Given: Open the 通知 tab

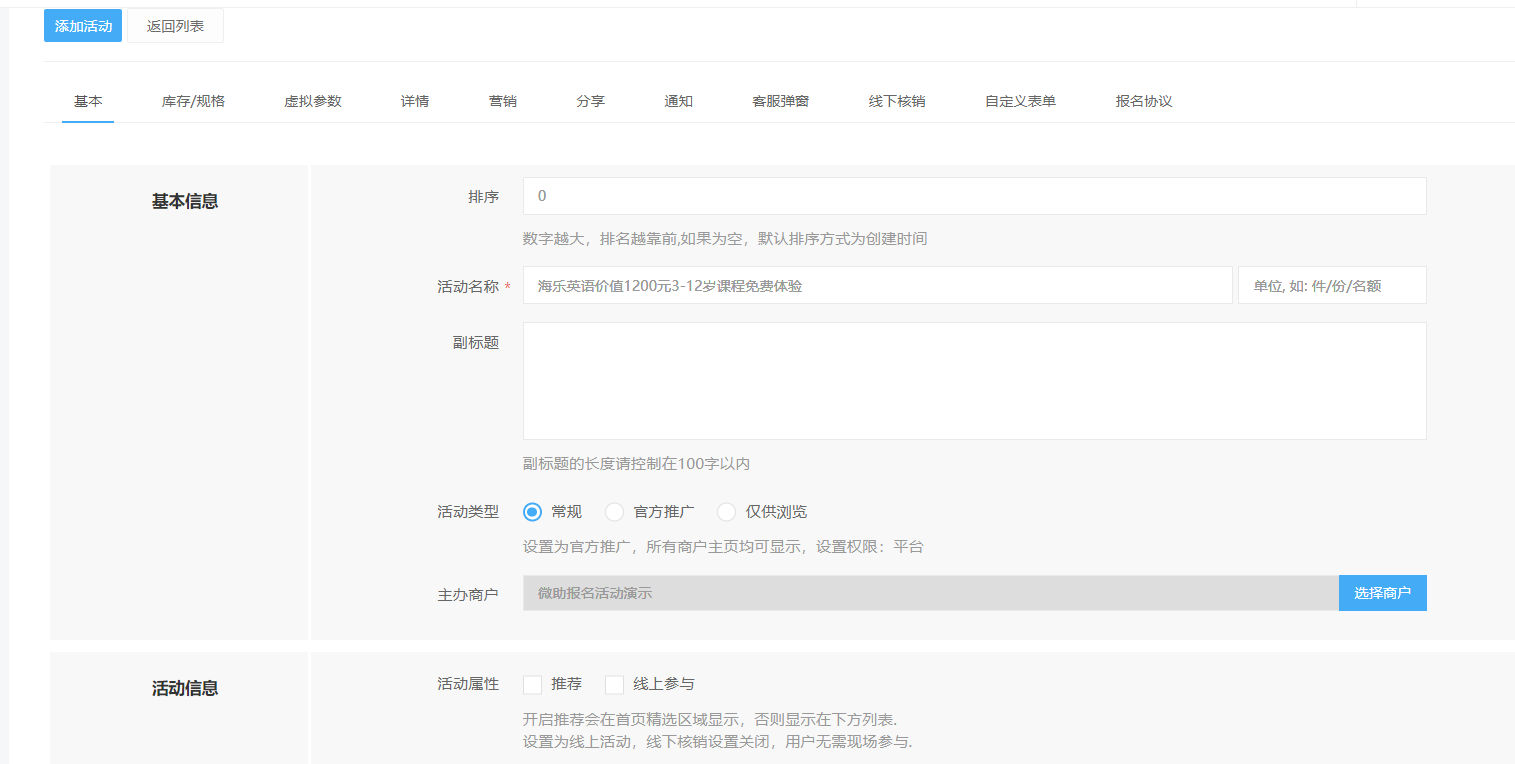Looking at the screenshot, I should click(679, 101).
